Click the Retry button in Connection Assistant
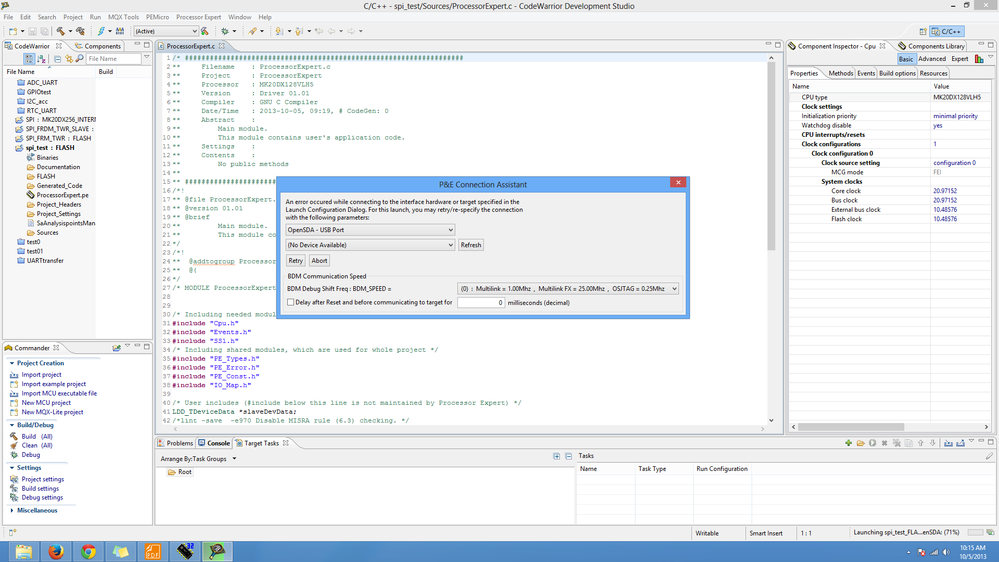 tap(296, 261)
